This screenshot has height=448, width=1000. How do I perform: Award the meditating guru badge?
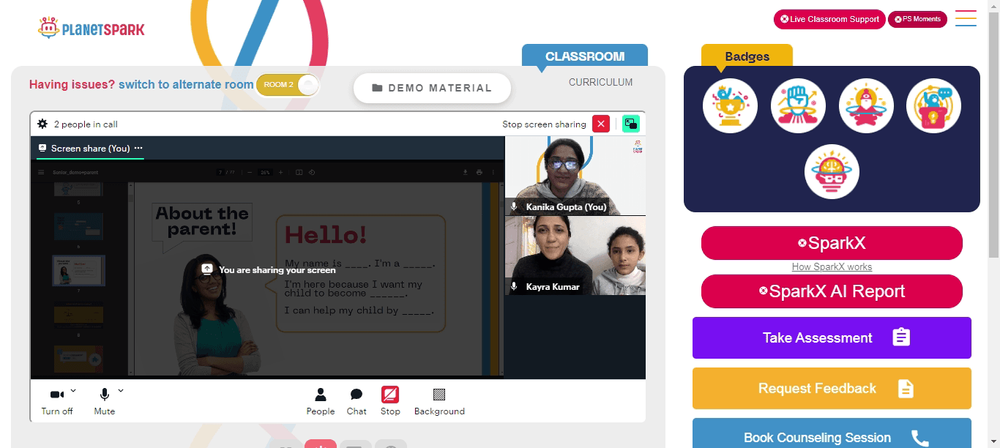click(x=866, y=106)
